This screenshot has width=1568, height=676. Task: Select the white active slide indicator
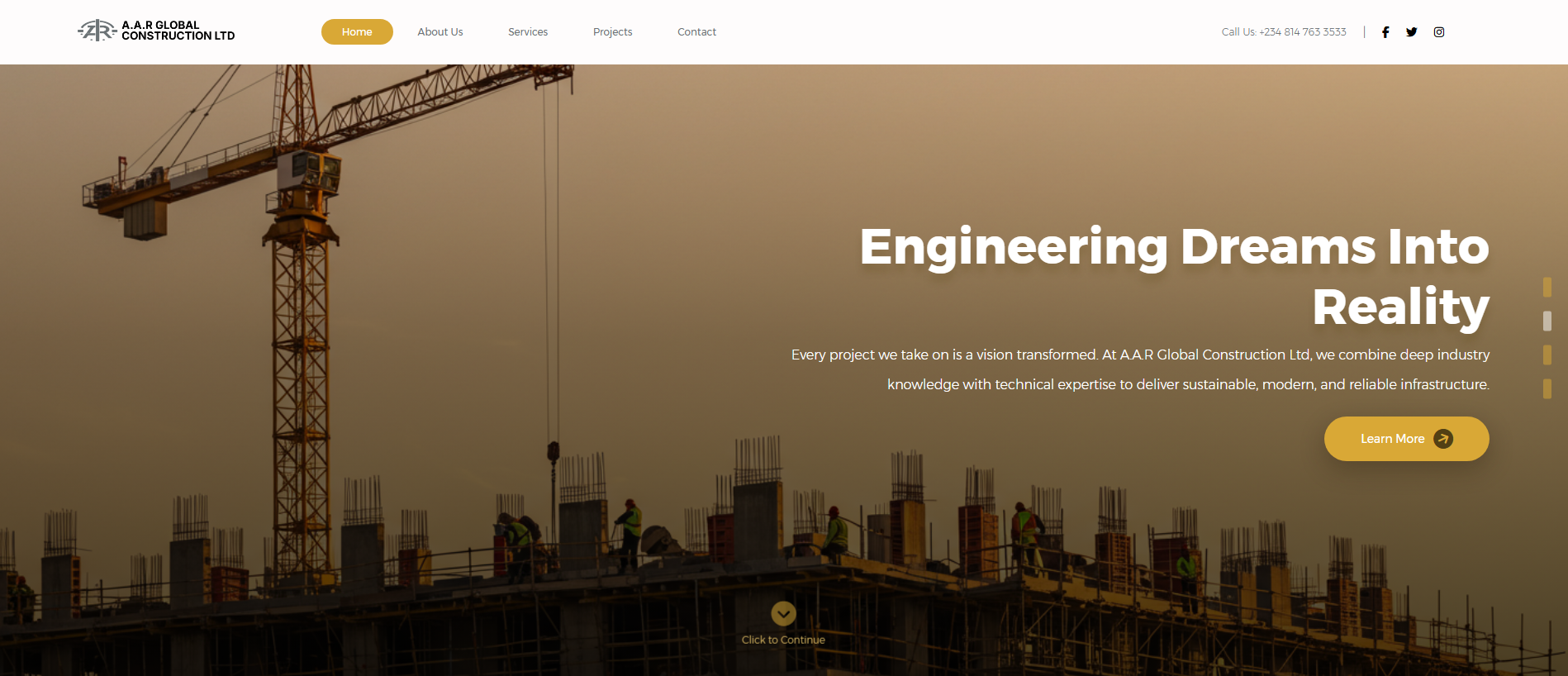click(1547, 321)
